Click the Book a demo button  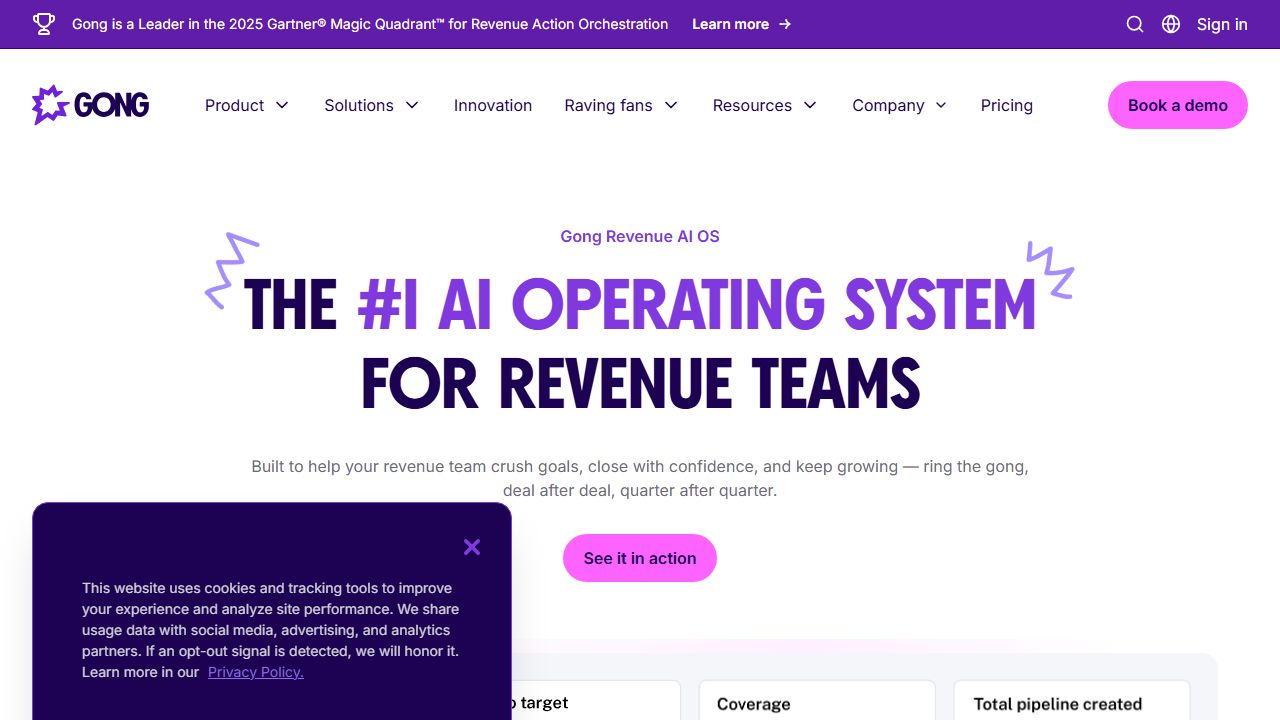click(x=1177, y=104)
